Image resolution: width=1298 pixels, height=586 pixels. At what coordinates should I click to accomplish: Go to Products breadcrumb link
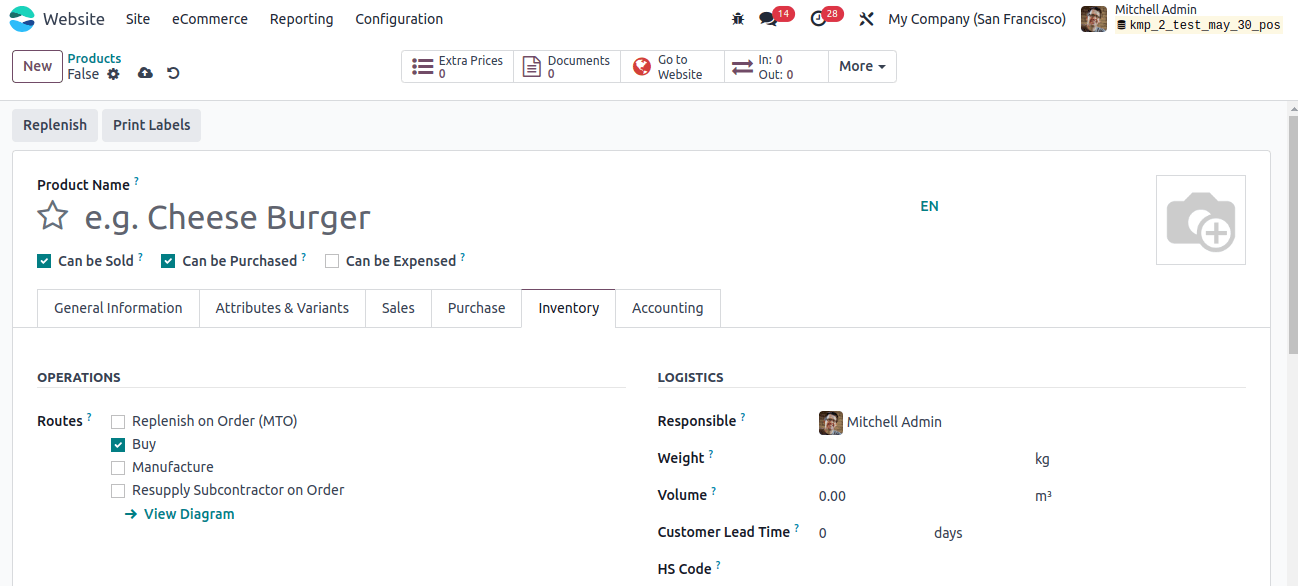pos(94,58)
